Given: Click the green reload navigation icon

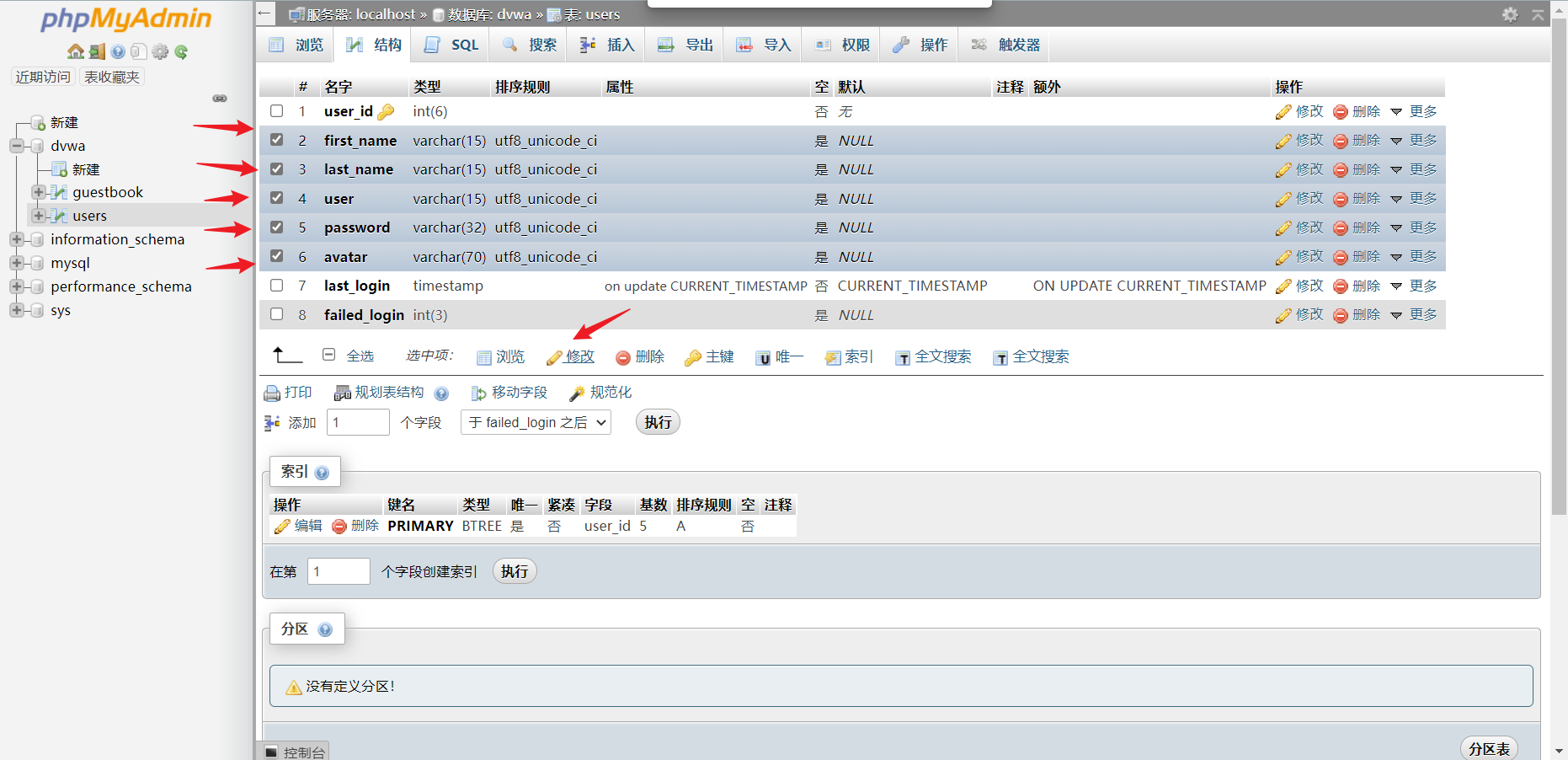Looking at the screenshot, I should 181,51.
